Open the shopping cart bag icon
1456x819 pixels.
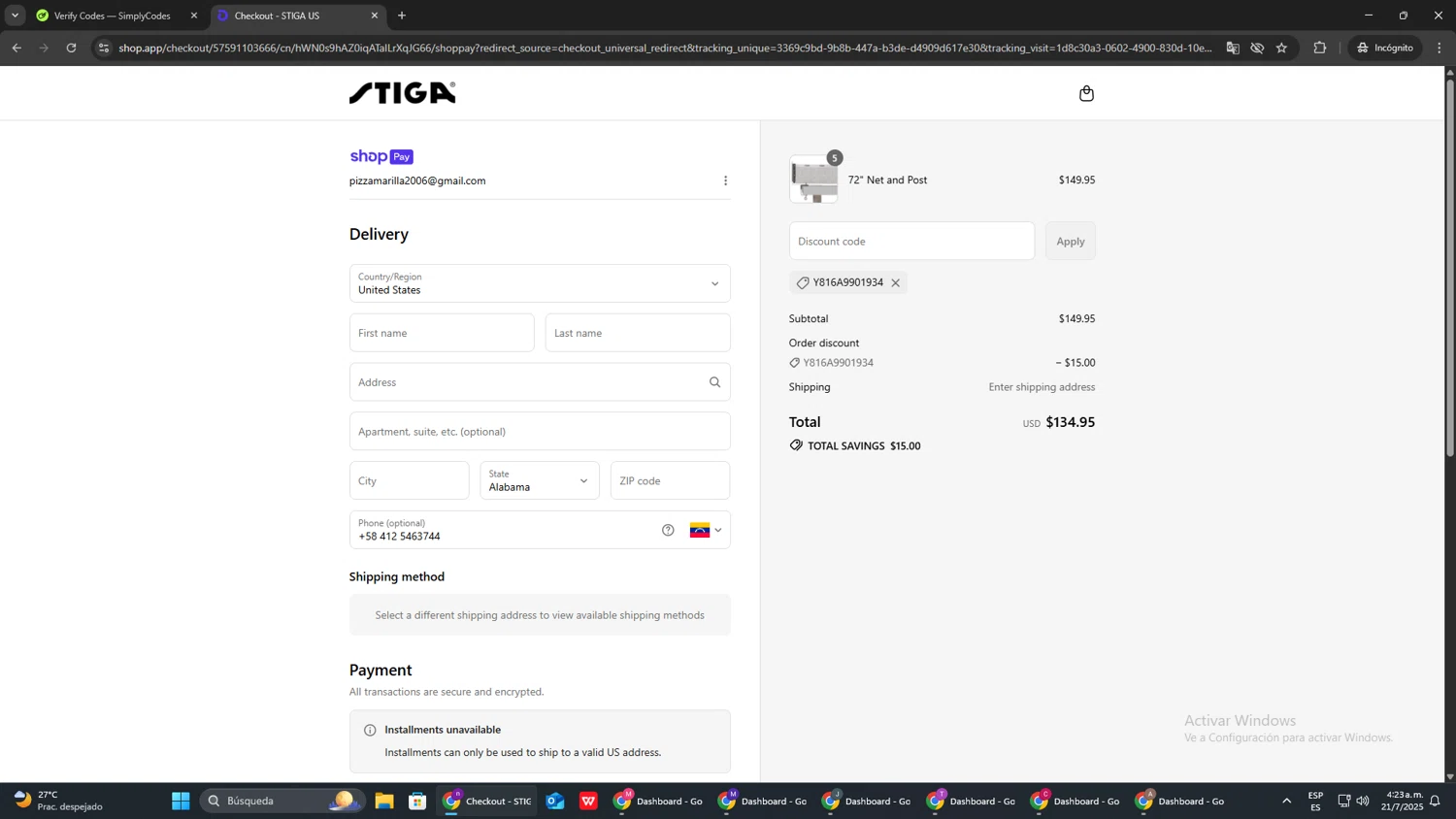point(1086,93)
